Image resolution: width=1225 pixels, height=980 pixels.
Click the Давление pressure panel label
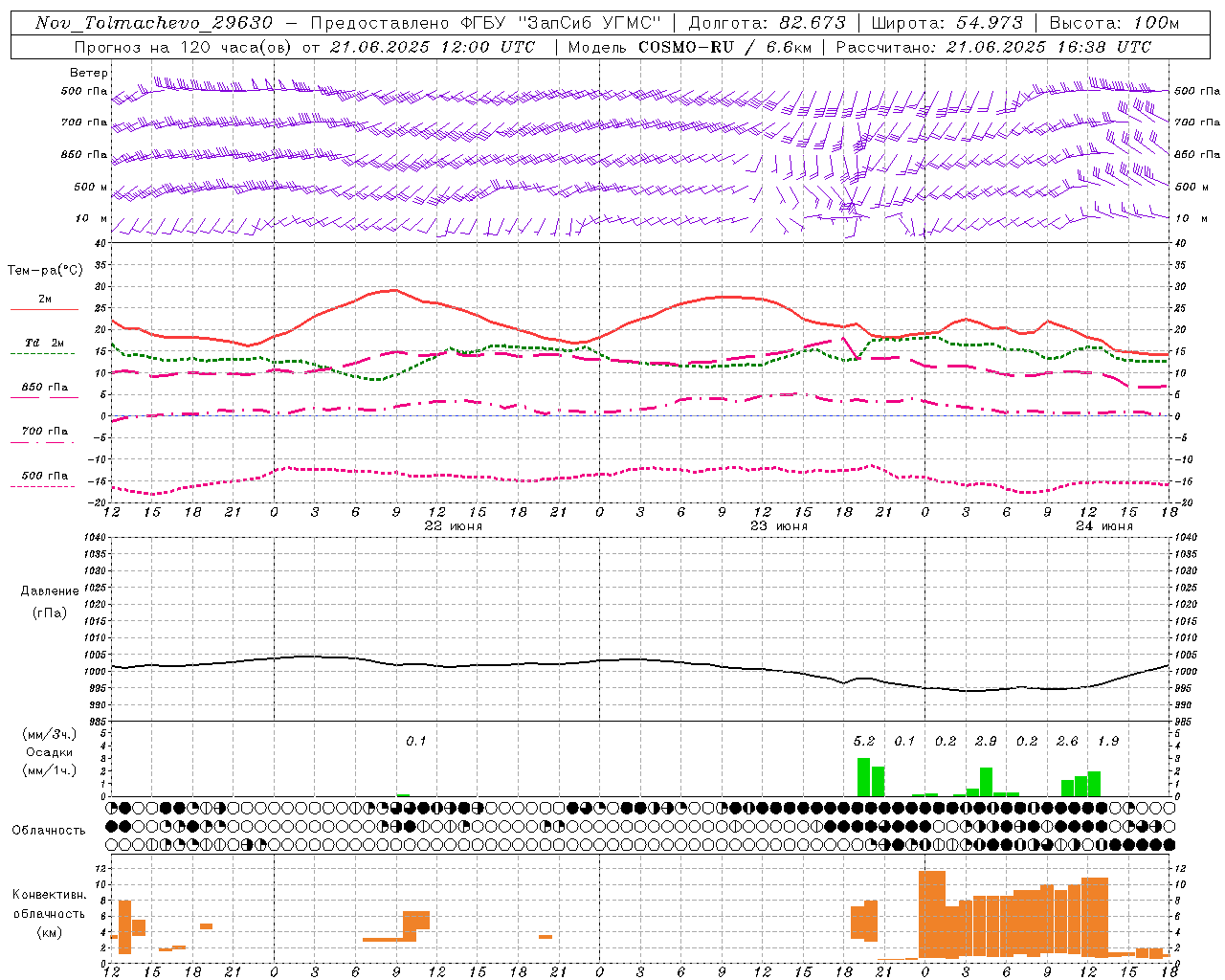(50, 591)
